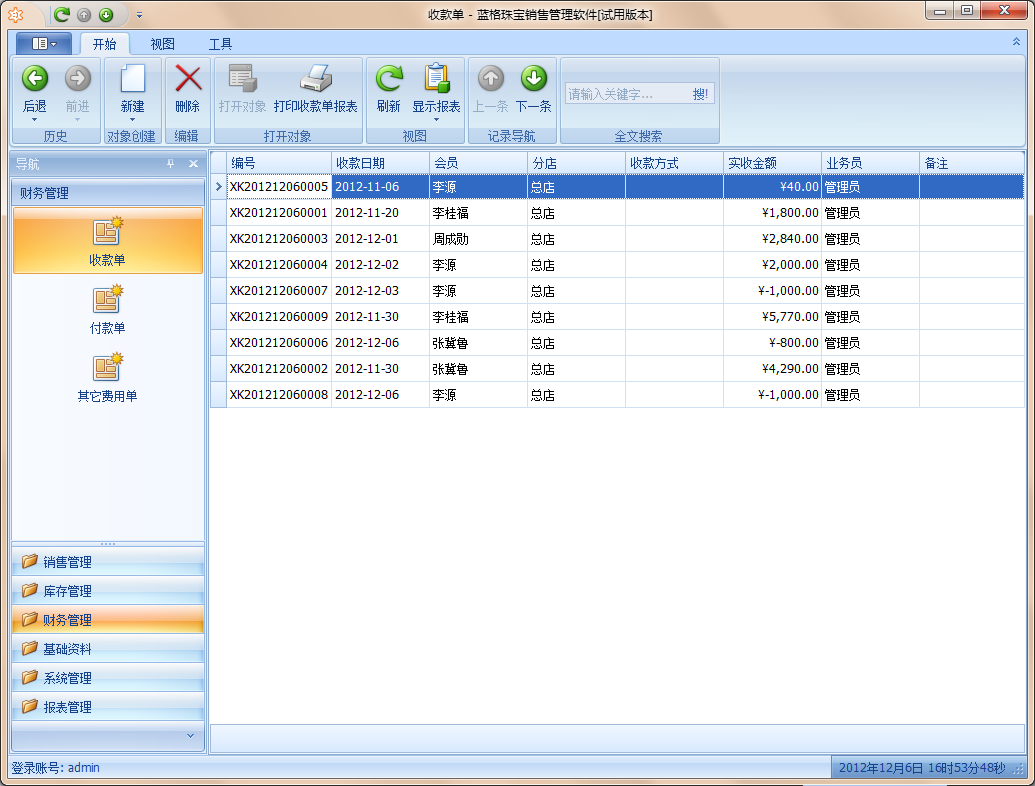This screenshot has height=786, width=1035.
Task: Open the 收款单 navigation item
Action: point(108,241)
